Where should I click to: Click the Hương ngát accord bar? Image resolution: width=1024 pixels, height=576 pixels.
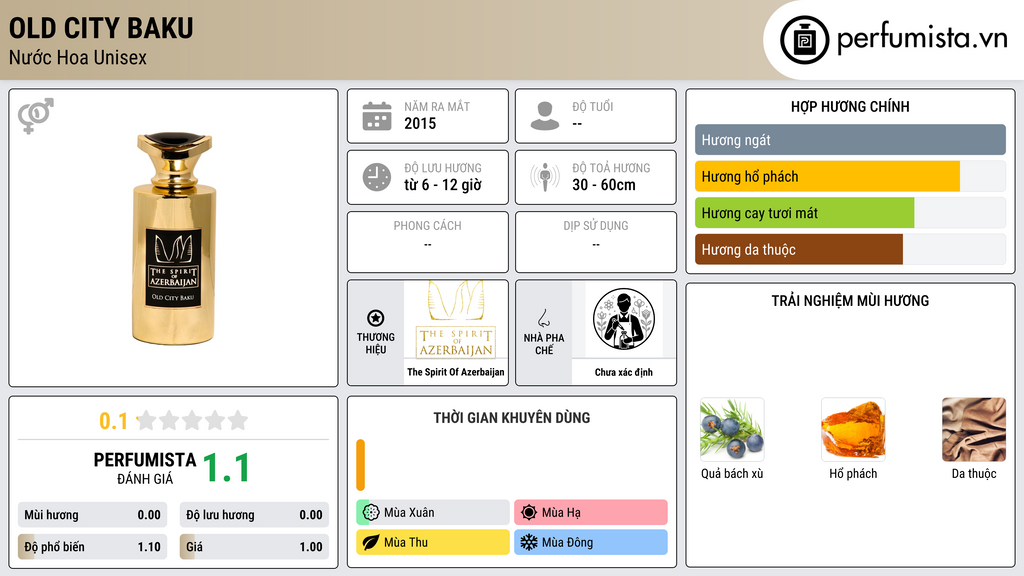click(x=850, y=140)
